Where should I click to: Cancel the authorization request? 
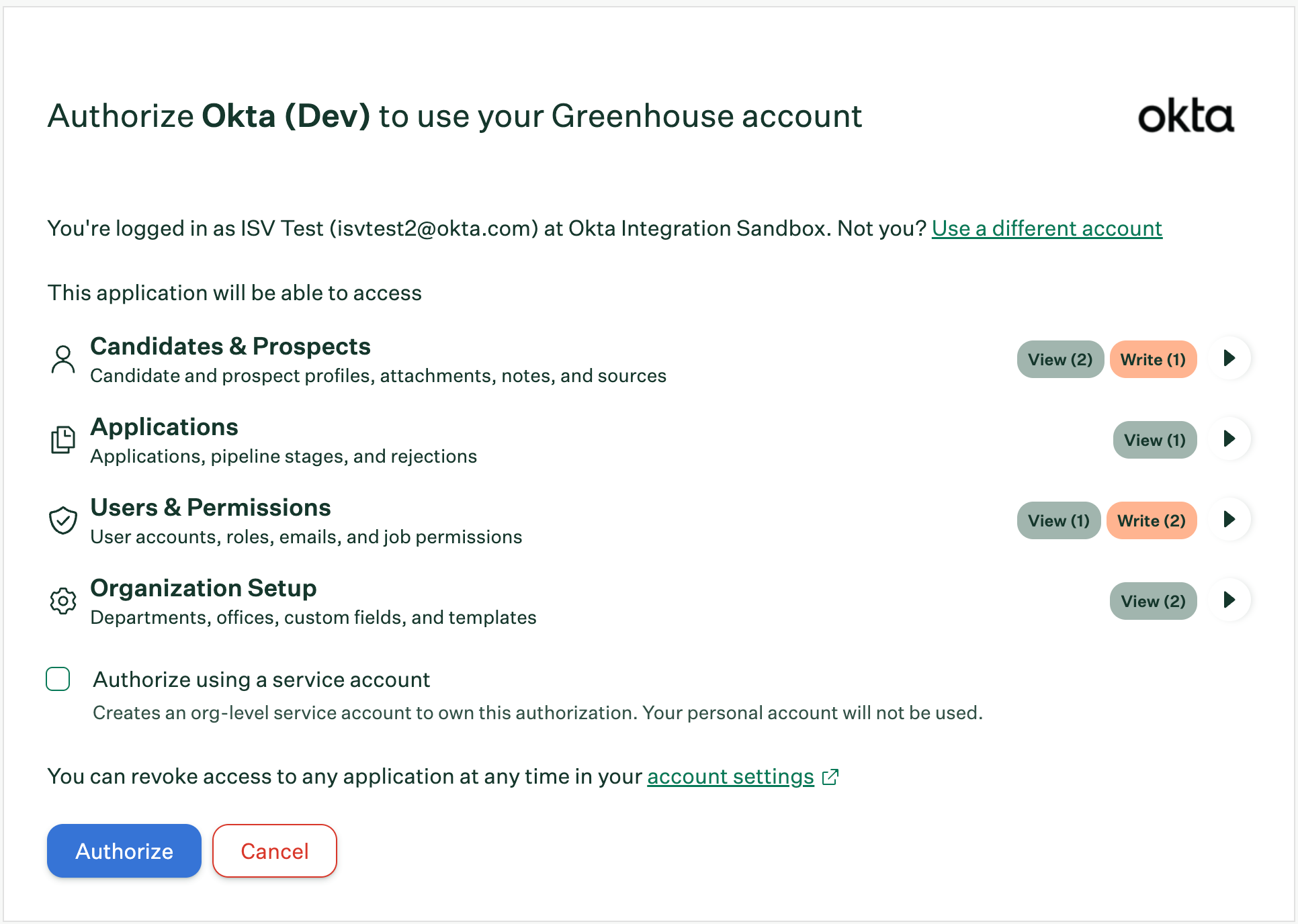click(x=275, y=851)
